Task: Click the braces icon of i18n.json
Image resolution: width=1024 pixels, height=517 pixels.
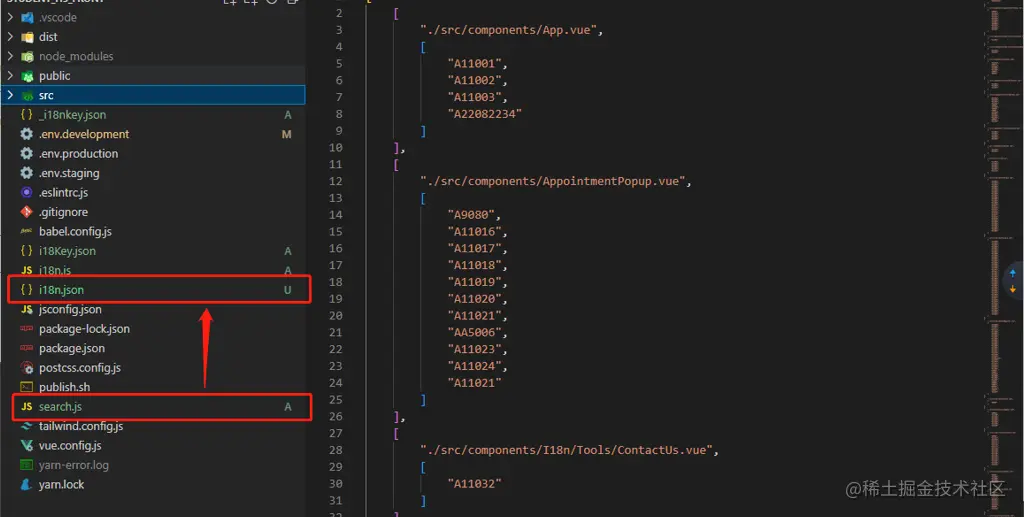Action: click(x=27, y=290)
